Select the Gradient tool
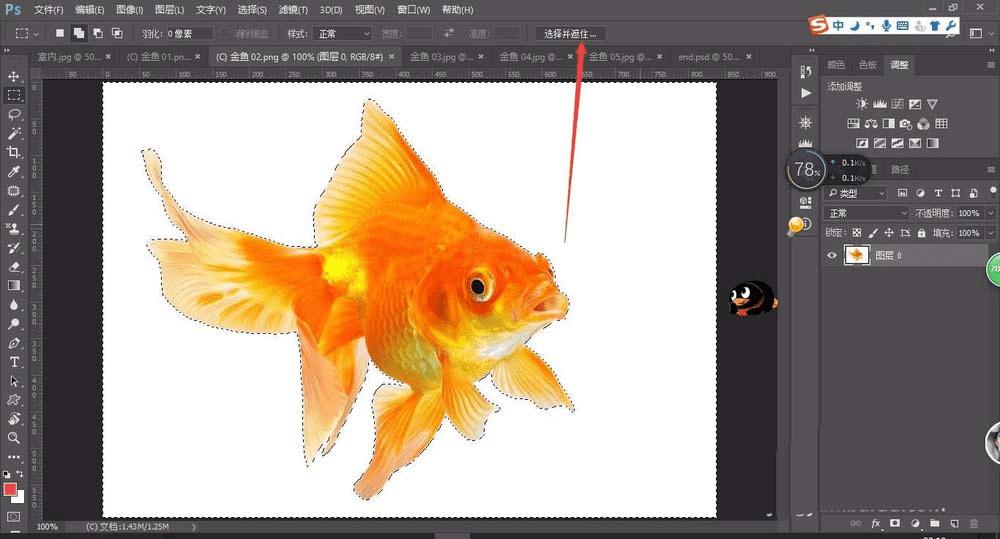Screen dimensions: 1000x539 coord(13,286)
